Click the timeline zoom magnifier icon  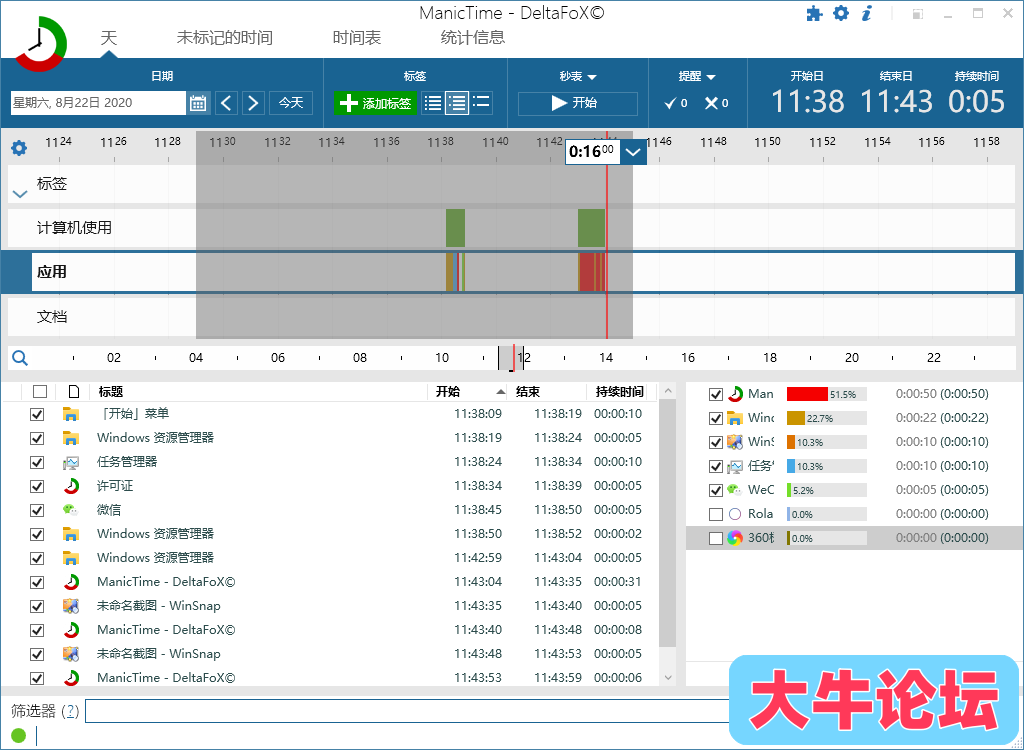pos(20,358)
